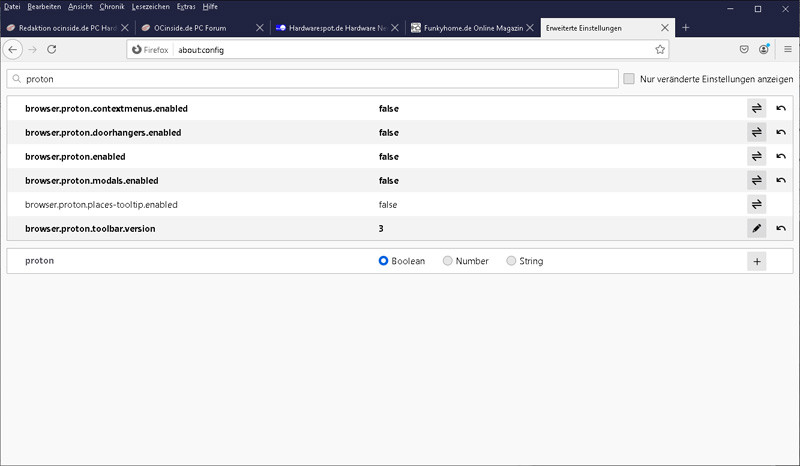Toggle browser.proton.places-tooltip.enabled value
The width and height of the screenshot is (800, 466).
click(757, 204)
